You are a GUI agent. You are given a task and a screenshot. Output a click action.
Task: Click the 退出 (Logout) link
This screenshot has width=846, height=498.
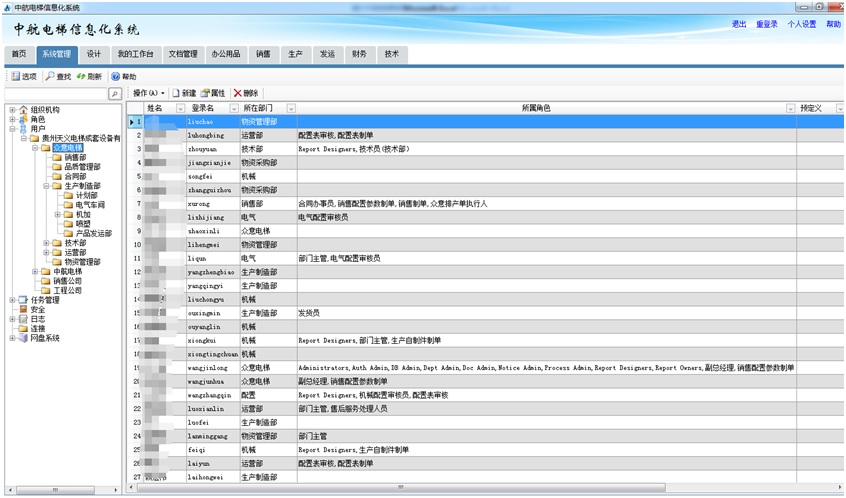point(739,24)
